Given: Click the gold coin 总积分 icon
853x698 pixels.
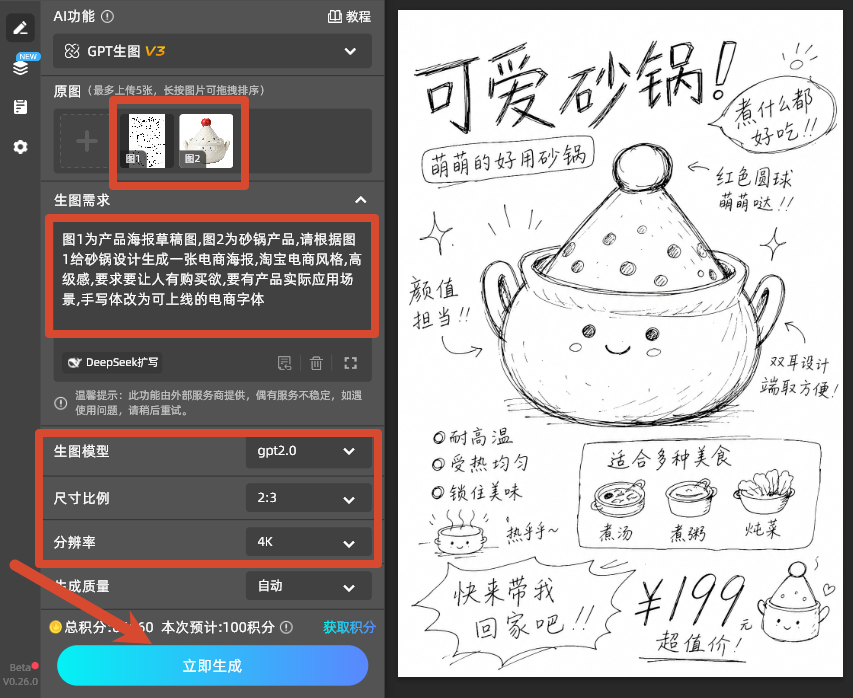Looking at the screenshot, I should tap(55, 627).
